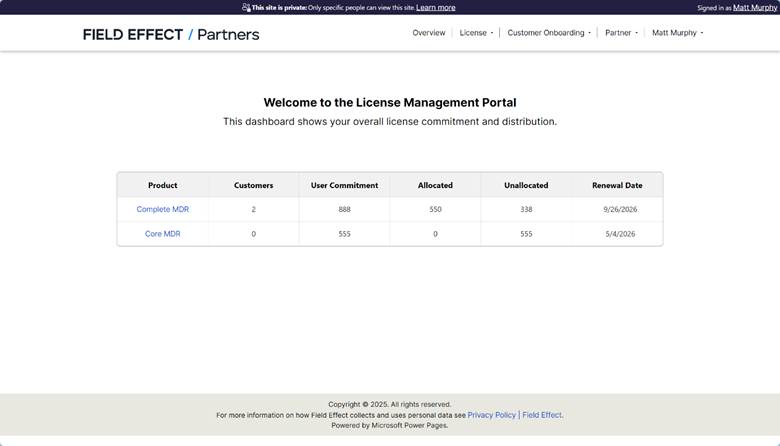Click the Product column header
Screen dimensions: 780x446
pyautogui.click(x=163, y=185)
